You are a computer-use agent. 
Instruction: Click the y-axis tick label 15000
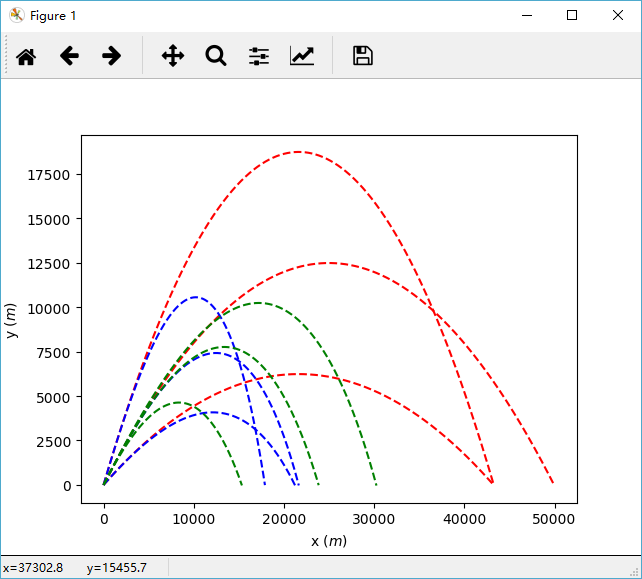(x=49, y=220)
